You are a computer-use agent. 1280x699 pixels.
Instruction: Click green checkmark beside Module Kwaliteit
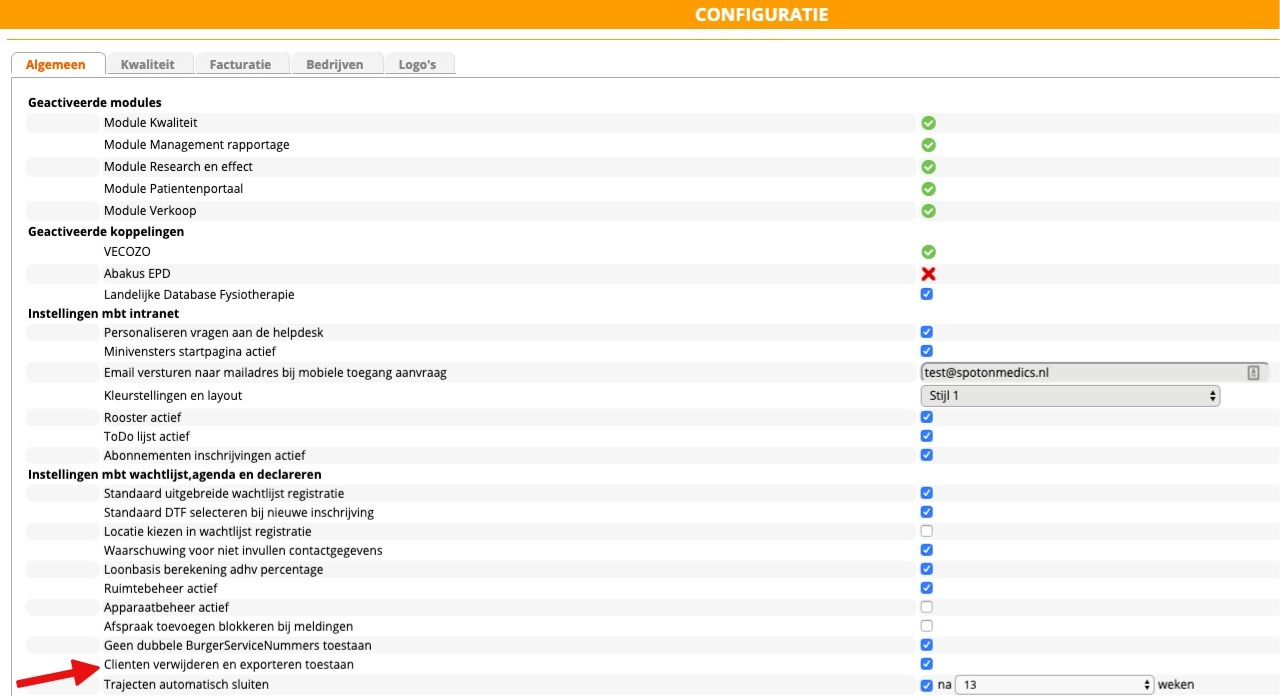(x=928, y=123)
